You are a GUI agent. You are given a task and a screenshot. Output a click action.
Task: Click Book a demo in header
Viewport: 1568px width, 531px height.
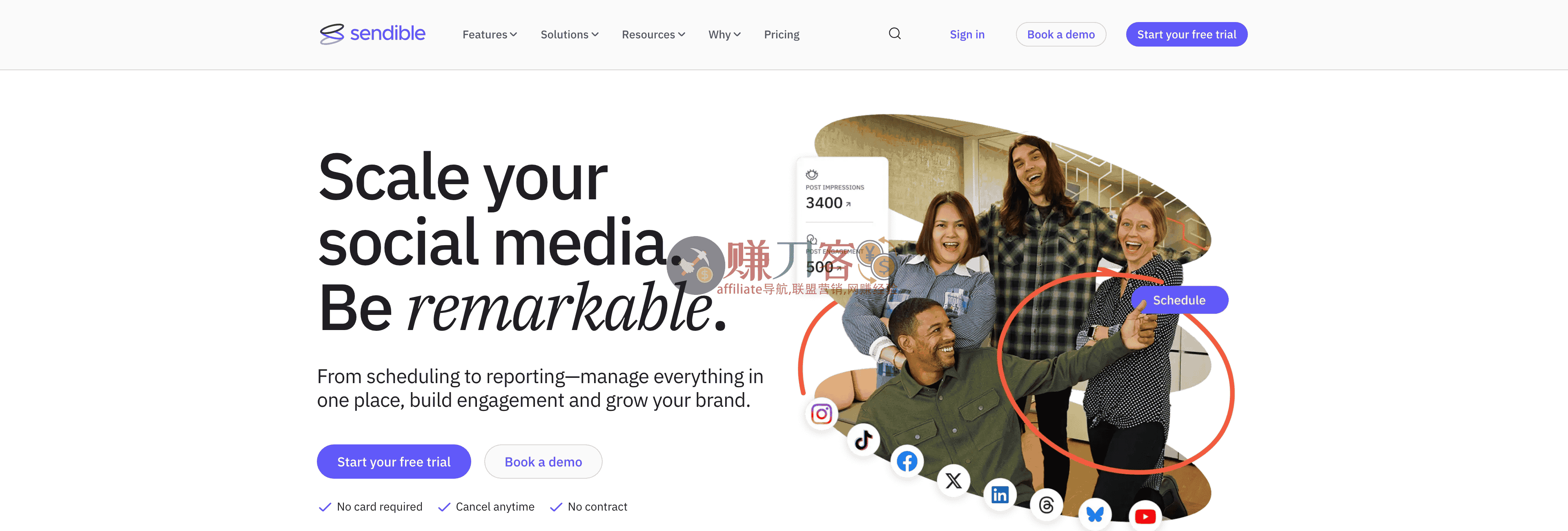1060,35
